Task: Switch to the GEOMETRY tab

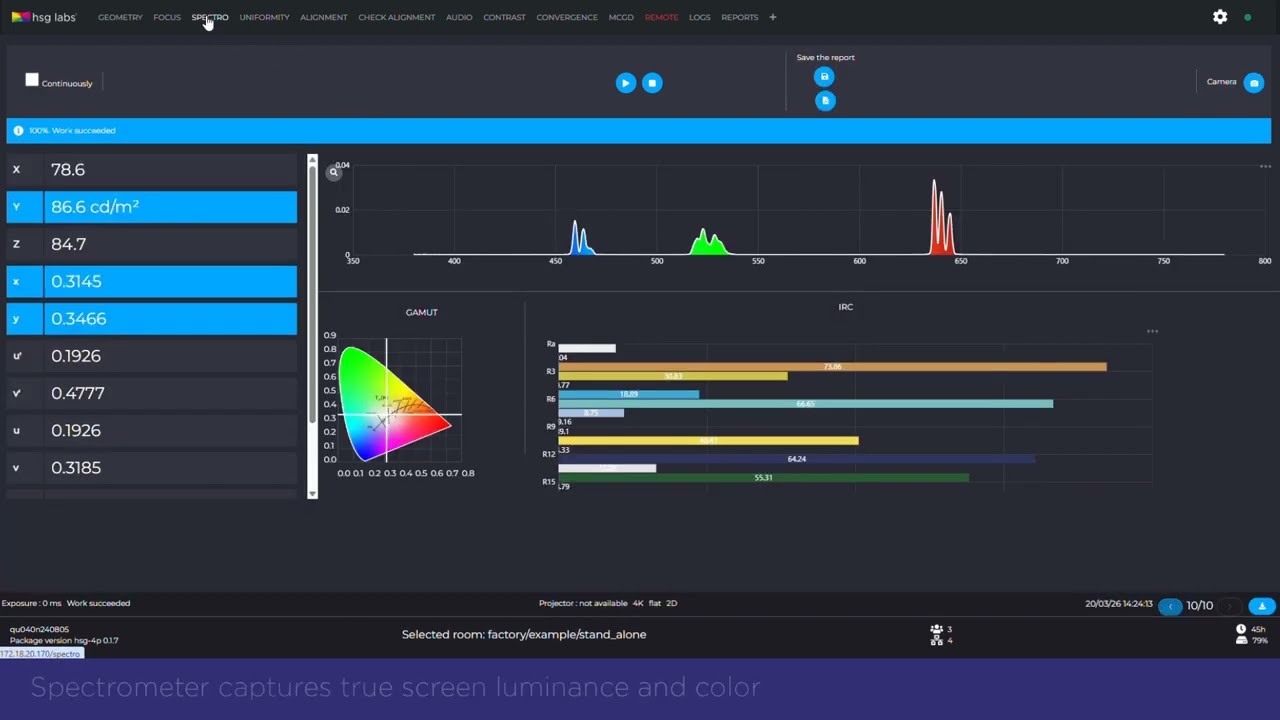Action: (x=120, y=17)
